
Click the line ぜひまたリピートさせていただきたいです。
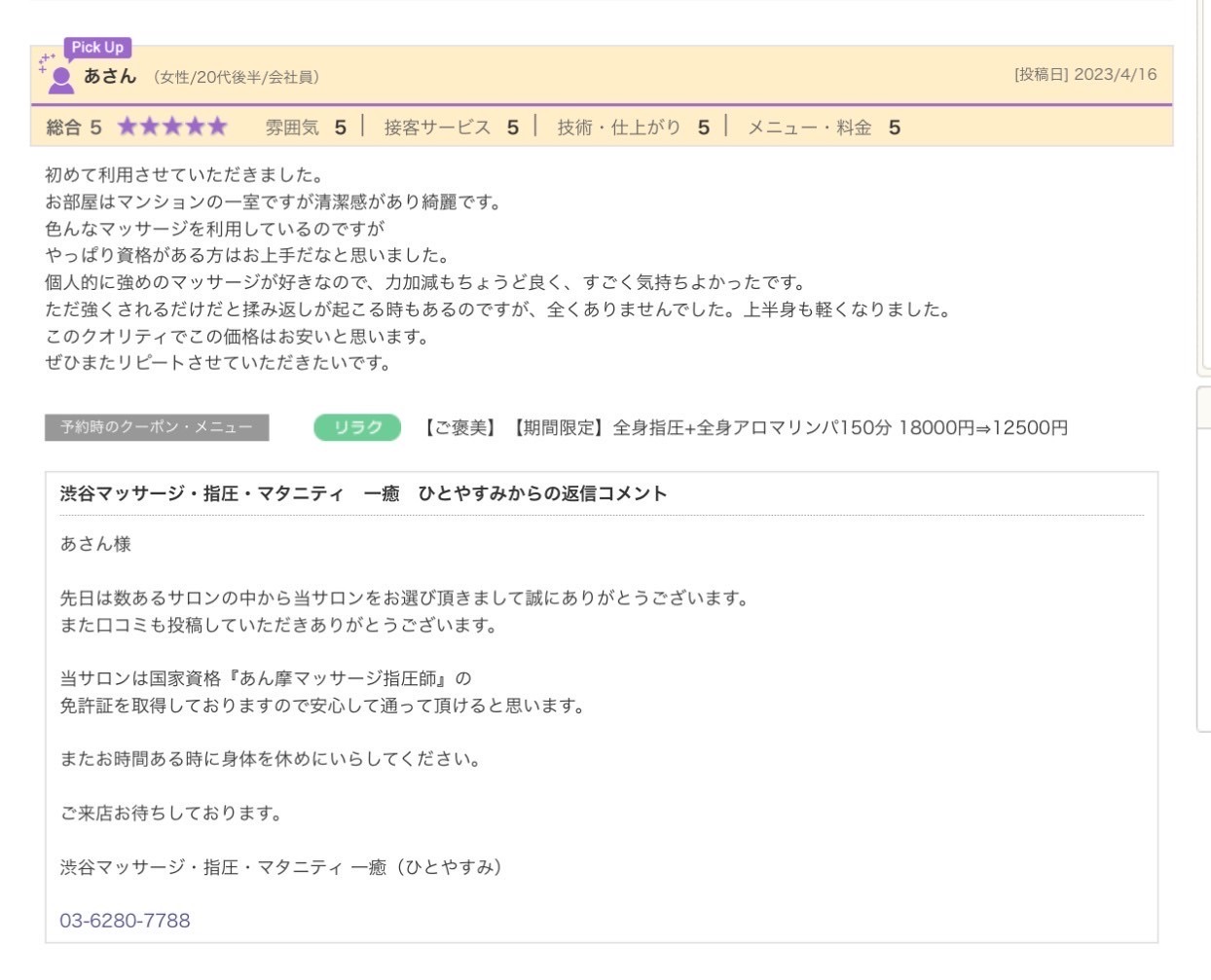point(220,363)
